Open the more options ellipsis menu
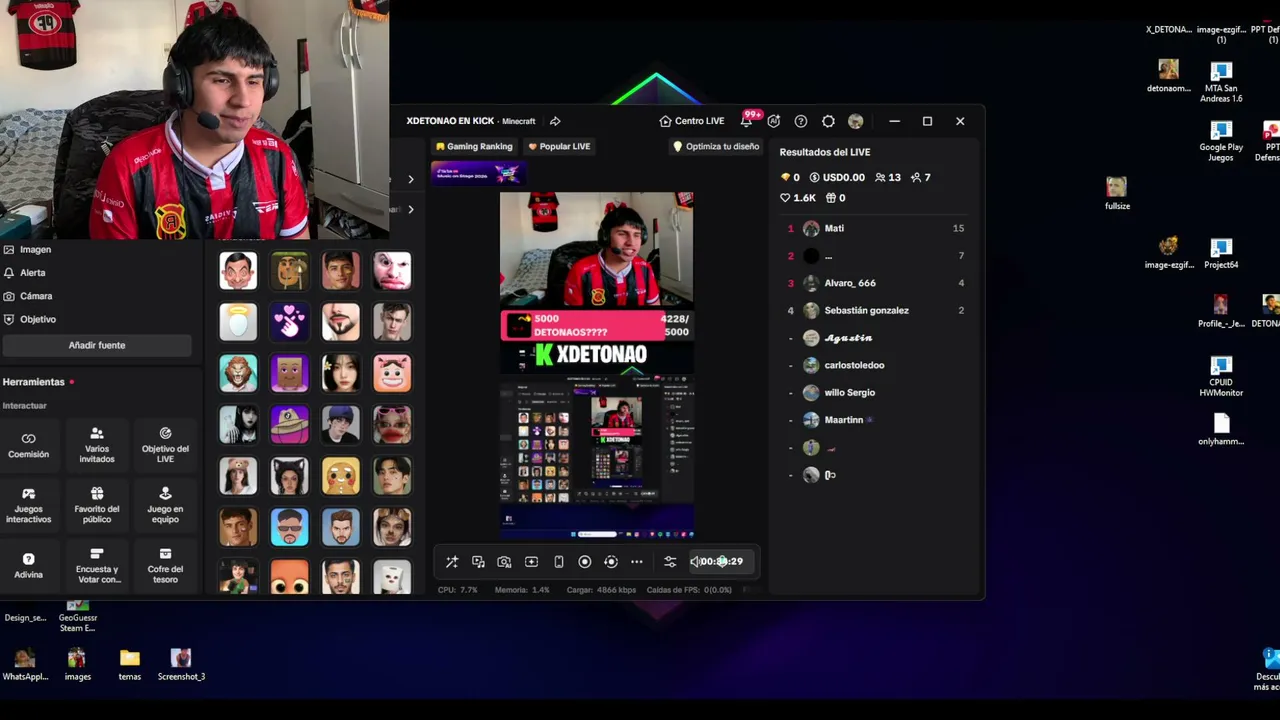Viewport: 1280px width, 720px height. point(636,562)
